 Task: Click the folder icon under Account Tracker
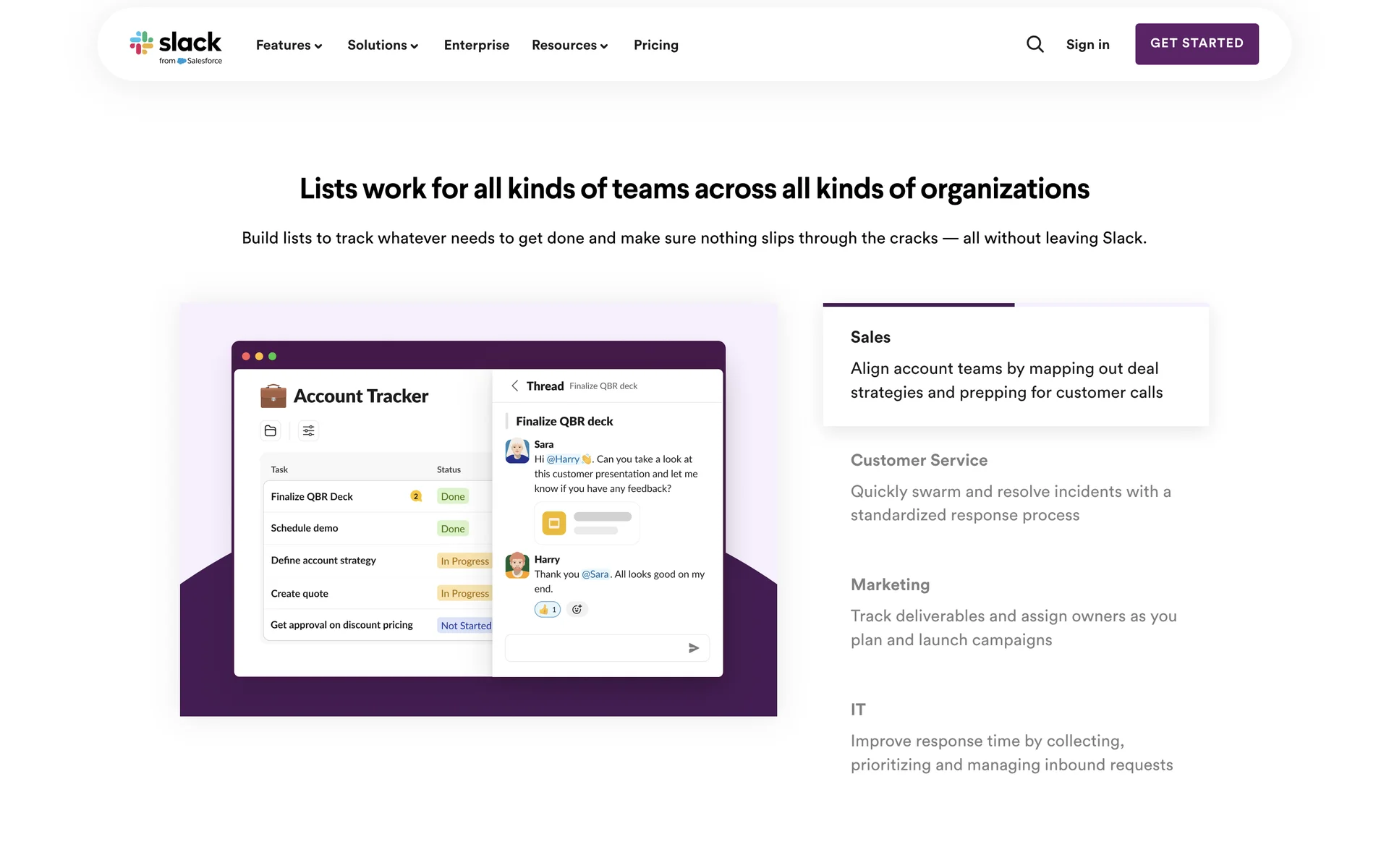[x=271, y=431]
